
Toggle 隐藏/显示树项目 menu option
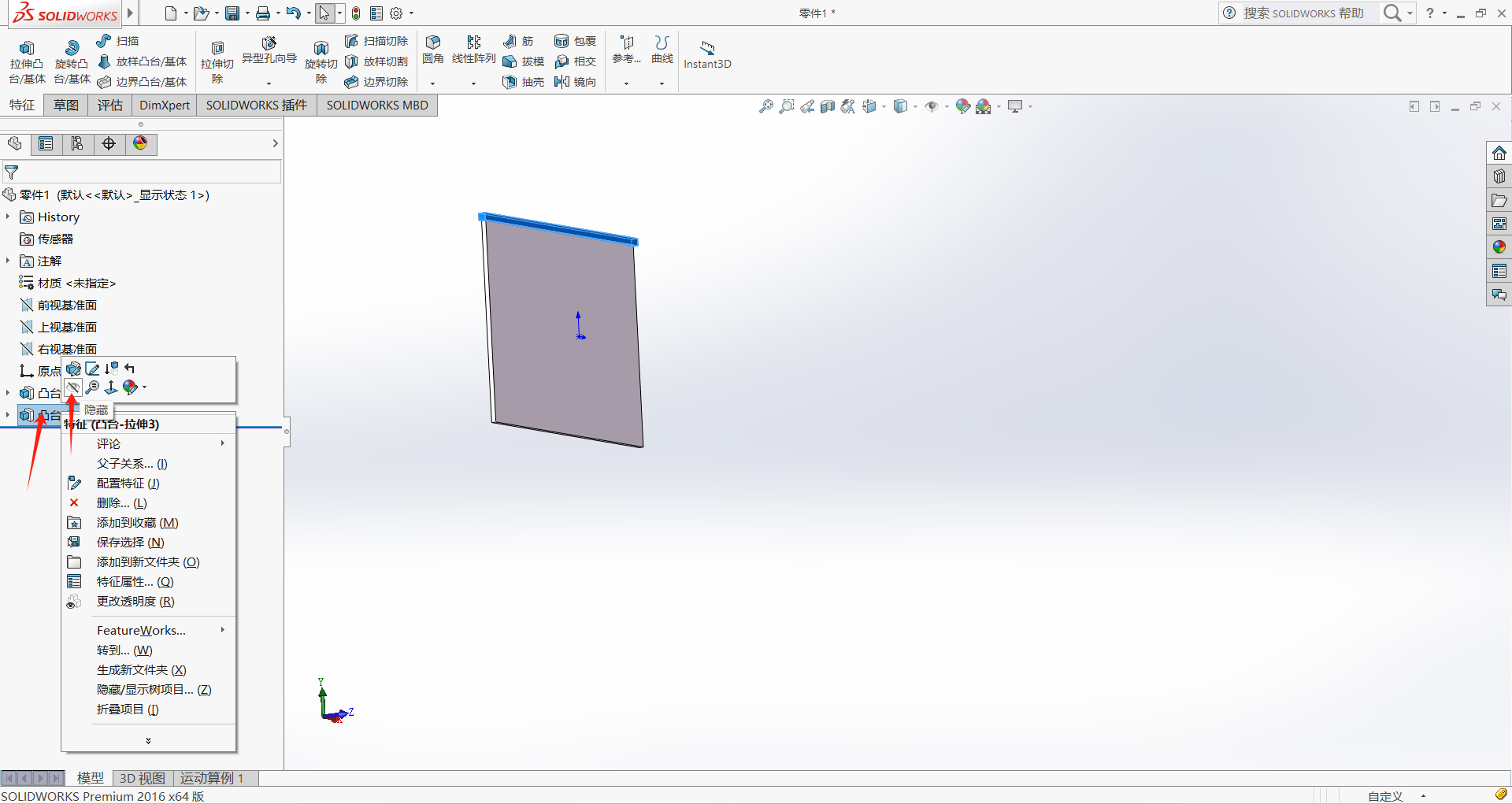pos(154,690)
